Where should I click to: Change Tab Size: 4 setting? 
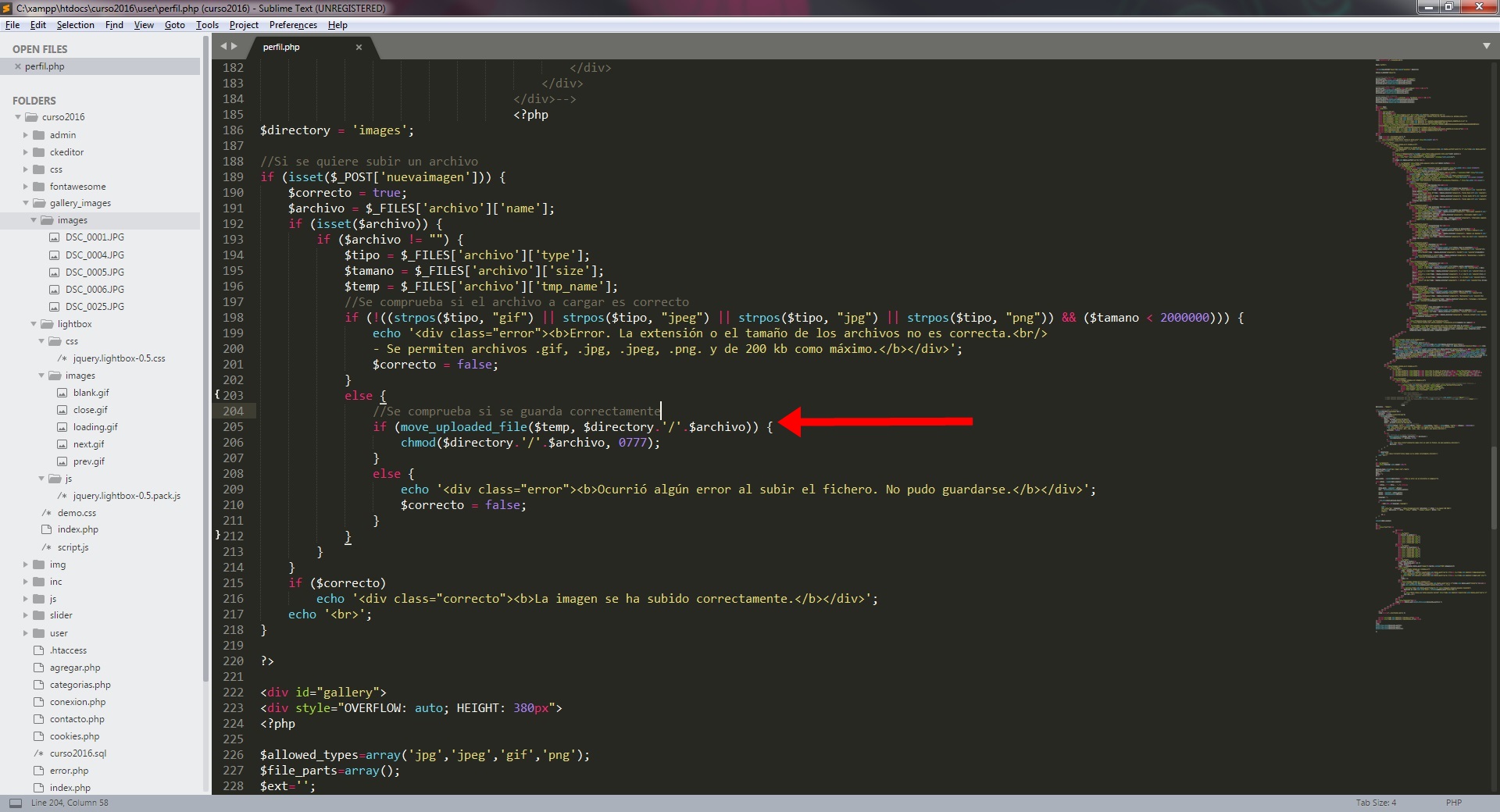pyautogui.click(x=1375, y=803)
